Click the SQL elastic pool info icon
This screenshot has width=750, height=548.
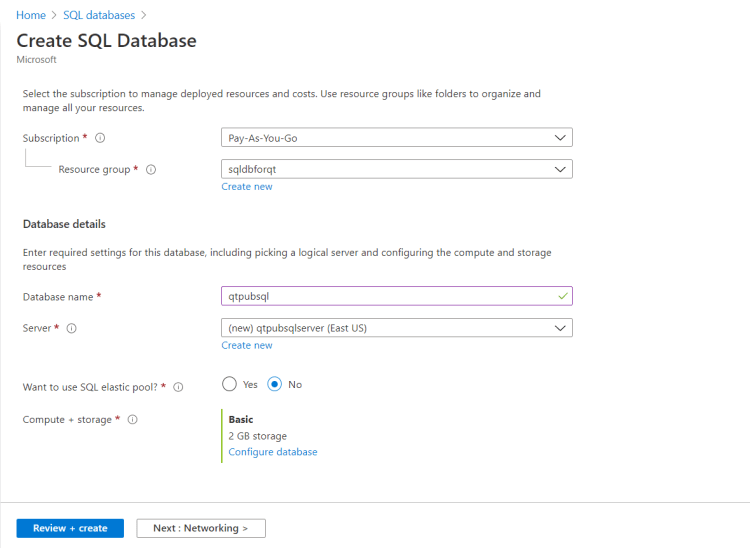pos(178,387)
